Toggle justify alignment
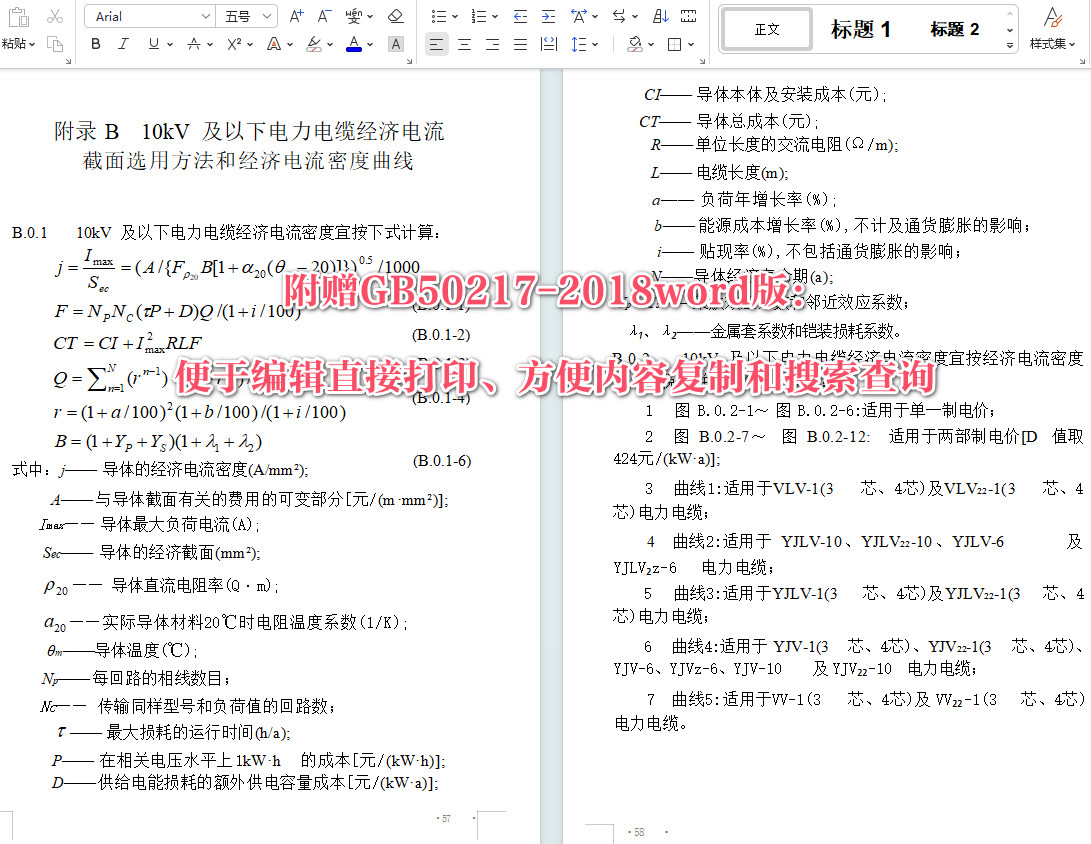Screen dimensions: 1091x844 click(520, 44)
